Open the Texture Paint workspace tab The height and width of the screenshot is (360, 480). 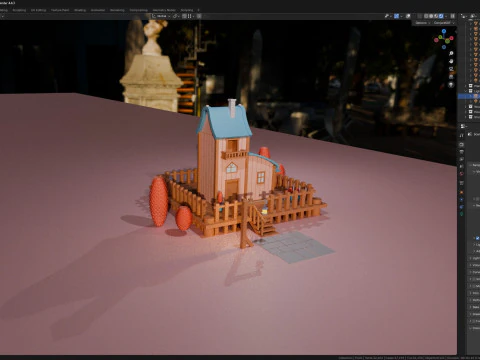[x=60, y=10]
